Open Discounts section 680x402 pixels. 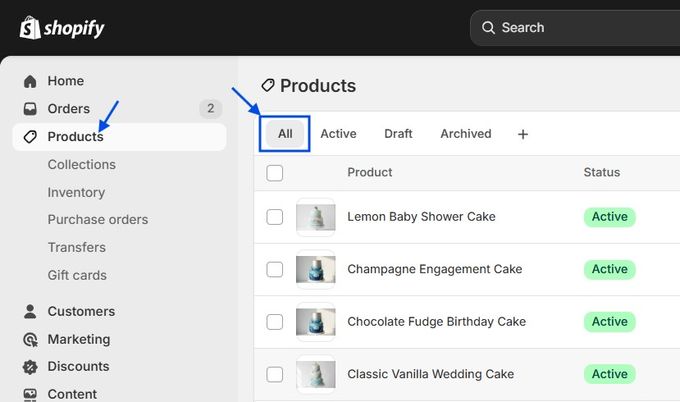(78, 367)
